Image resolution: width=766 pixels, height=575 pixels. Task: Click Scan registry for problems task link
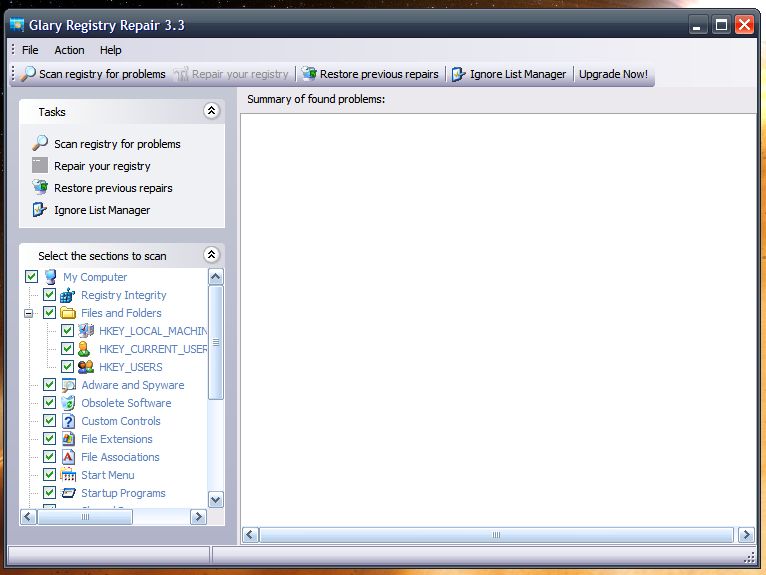(117, 144)
